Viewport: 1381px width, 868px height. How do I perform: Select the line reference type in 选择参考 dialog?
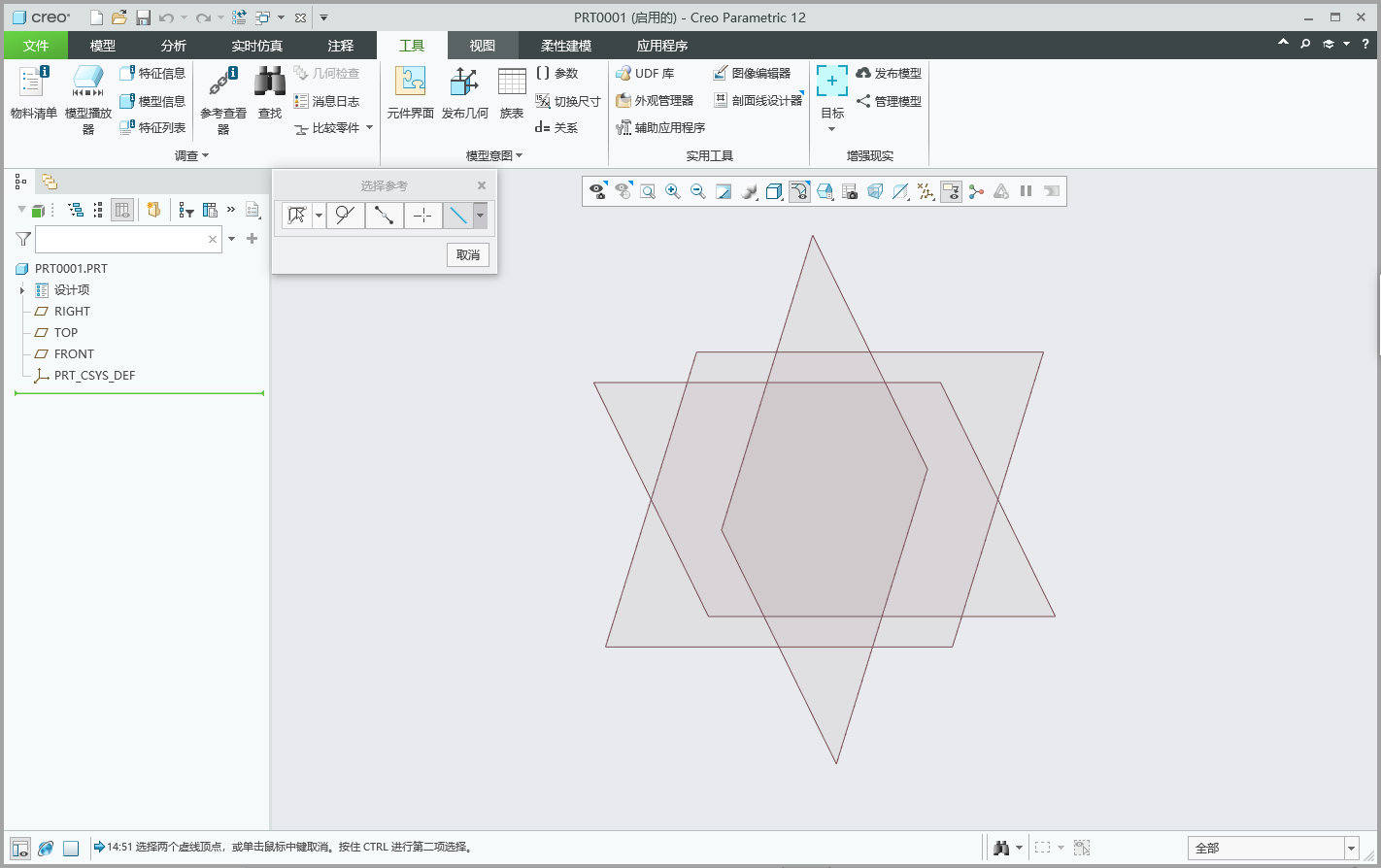pos(457,216)
